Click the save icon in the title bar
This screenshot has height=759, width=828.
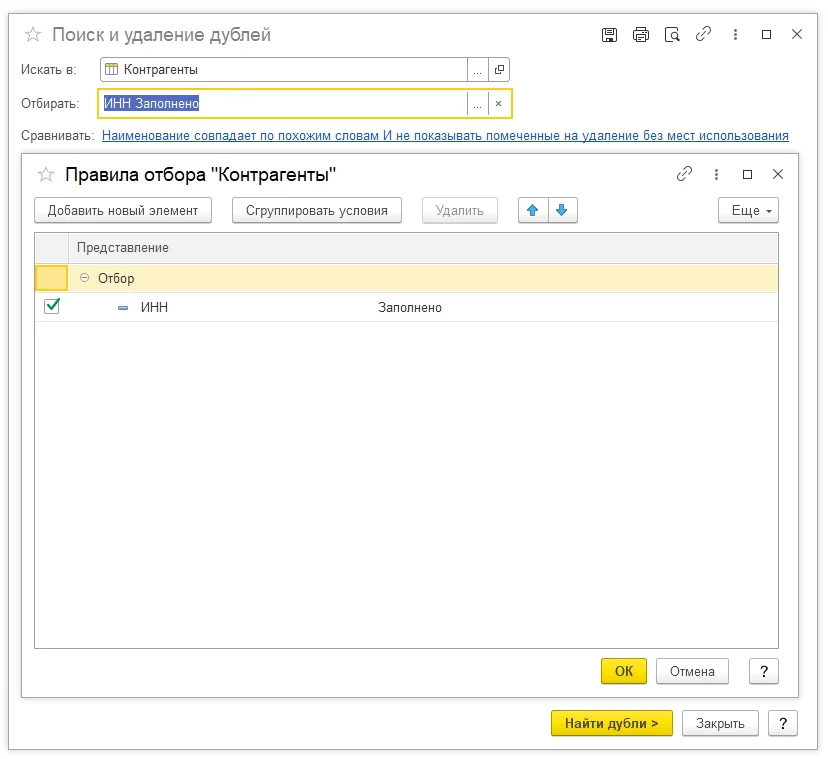pyautogui.click(x=609, y=35)
